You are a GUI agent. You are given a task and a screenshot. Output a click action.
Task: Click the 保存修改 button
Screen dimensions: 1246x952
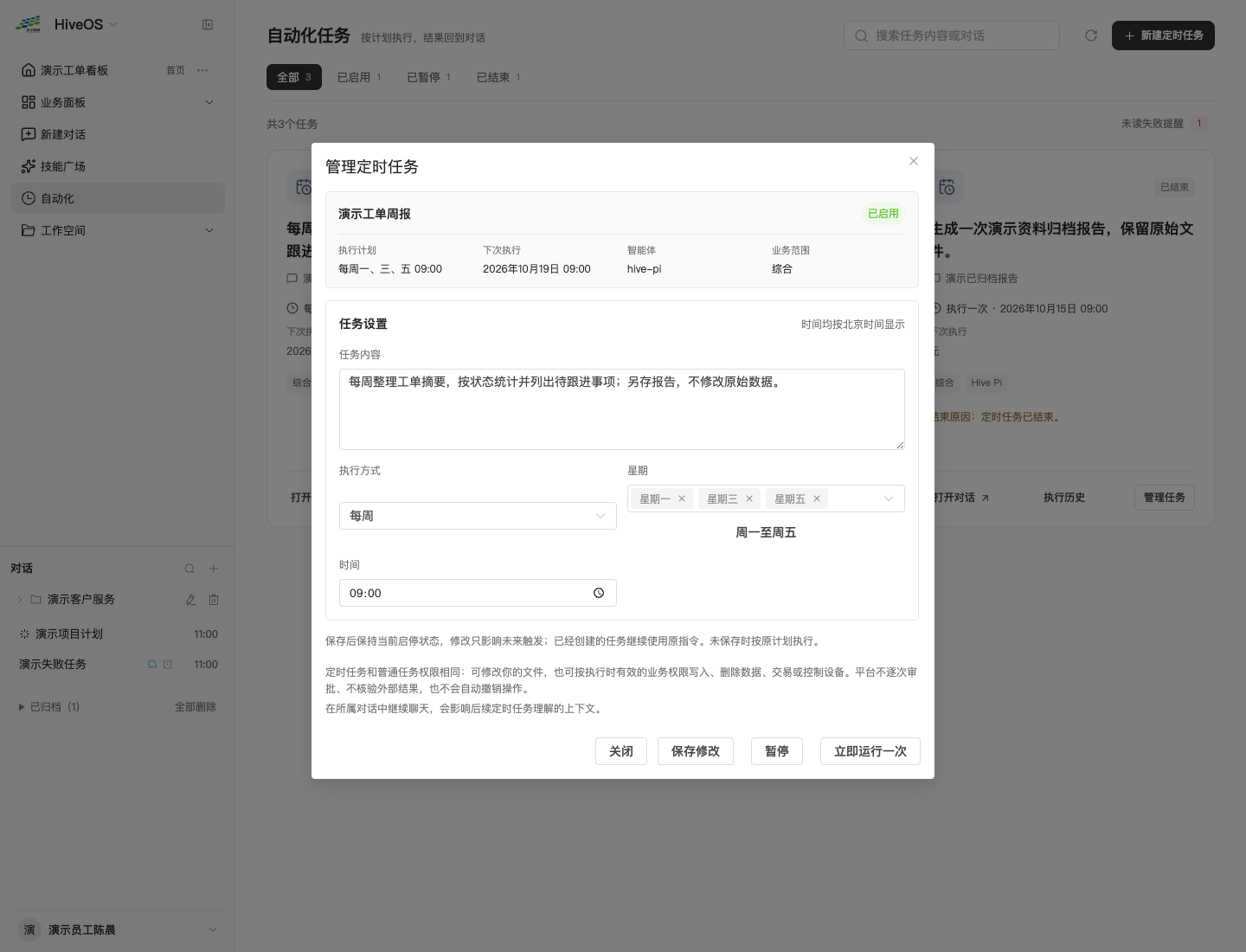point(696,751)
